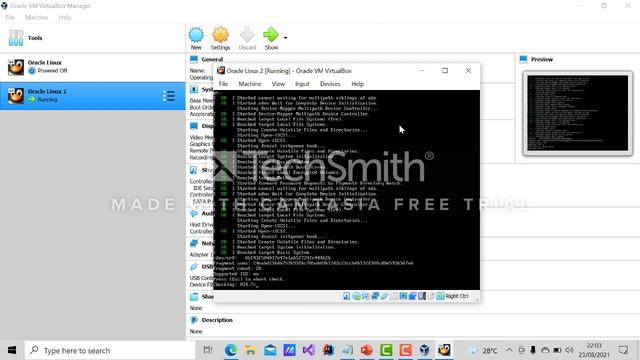Click the USB section header icon

194,267
